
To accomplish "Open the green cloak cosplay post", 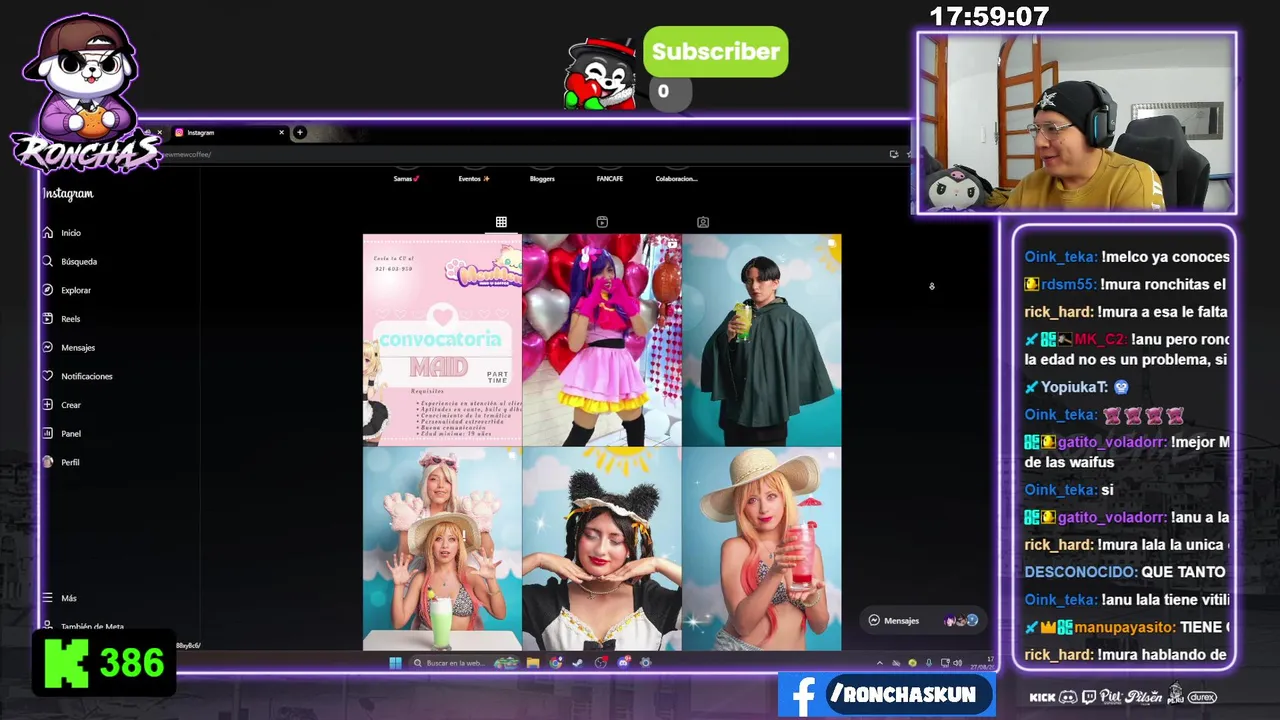I will pyautogui.click(x=762, y=340).
